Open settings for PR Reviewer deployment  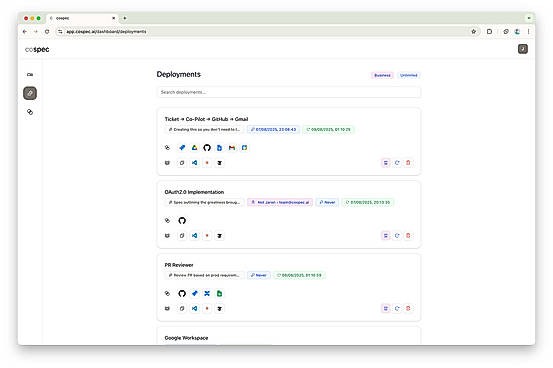pos(386,308)
